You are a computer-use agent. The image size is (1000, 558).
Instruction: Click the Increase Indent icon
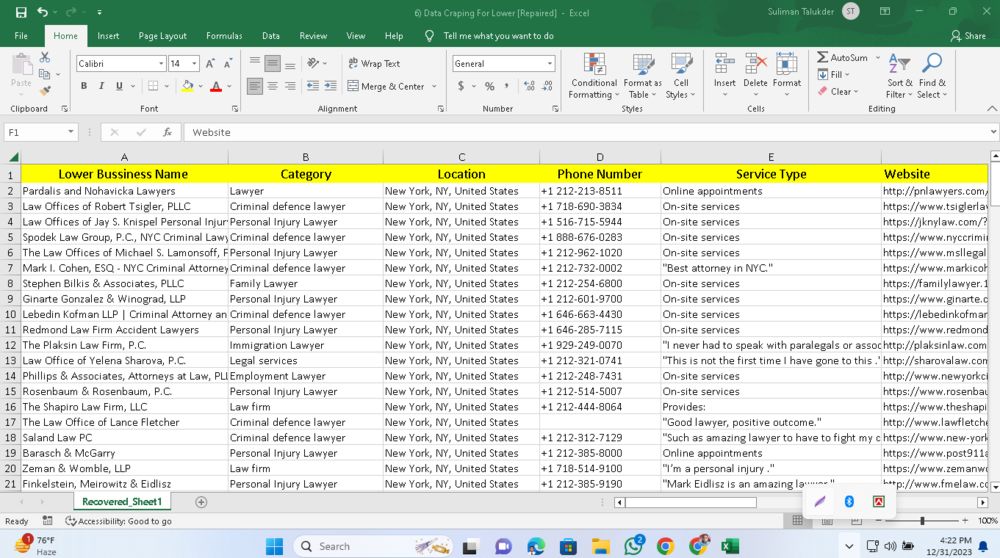click(x=330, y=86)
